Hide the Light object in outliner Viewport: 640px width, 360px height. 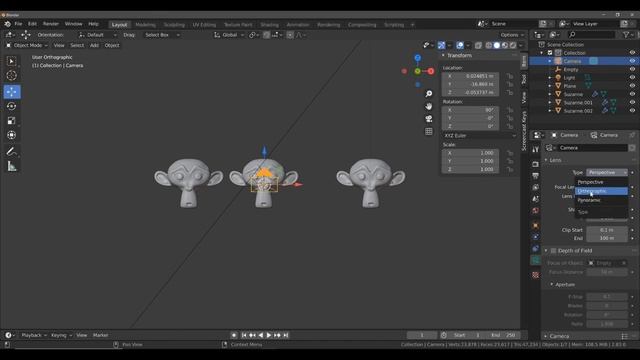(632, 78)
